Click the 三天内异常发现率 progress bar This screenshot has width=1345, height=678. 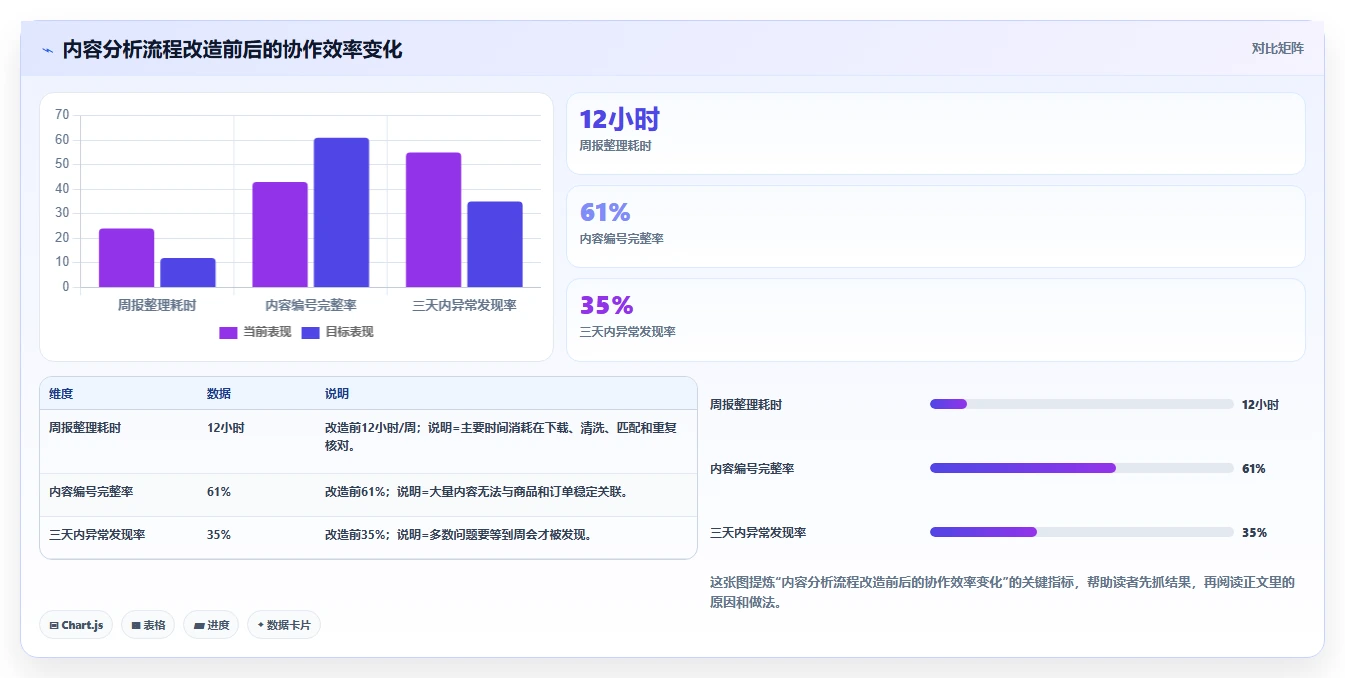pyautogui.click(x=1081, y=532)
